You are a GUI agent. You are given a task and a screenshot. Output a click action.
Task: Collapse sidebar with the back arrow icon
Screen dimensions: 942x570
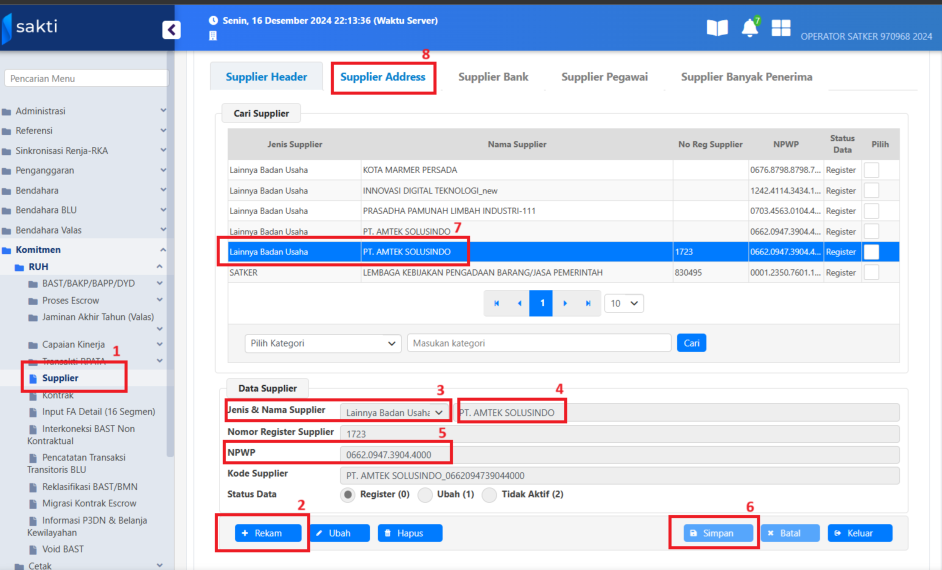171,30
